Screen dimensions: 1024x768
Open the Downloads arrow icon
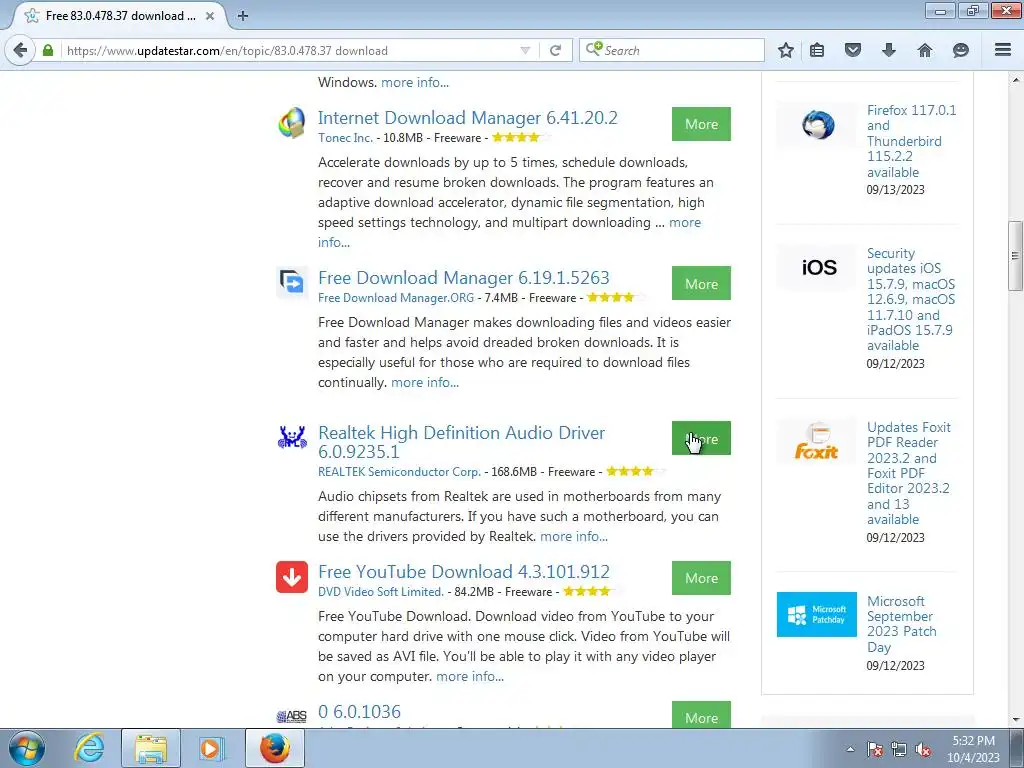coord(888,50)
